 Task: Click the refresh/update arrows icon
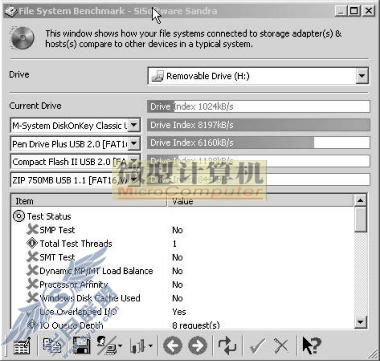pyautogui.click(x=227, y=346)
